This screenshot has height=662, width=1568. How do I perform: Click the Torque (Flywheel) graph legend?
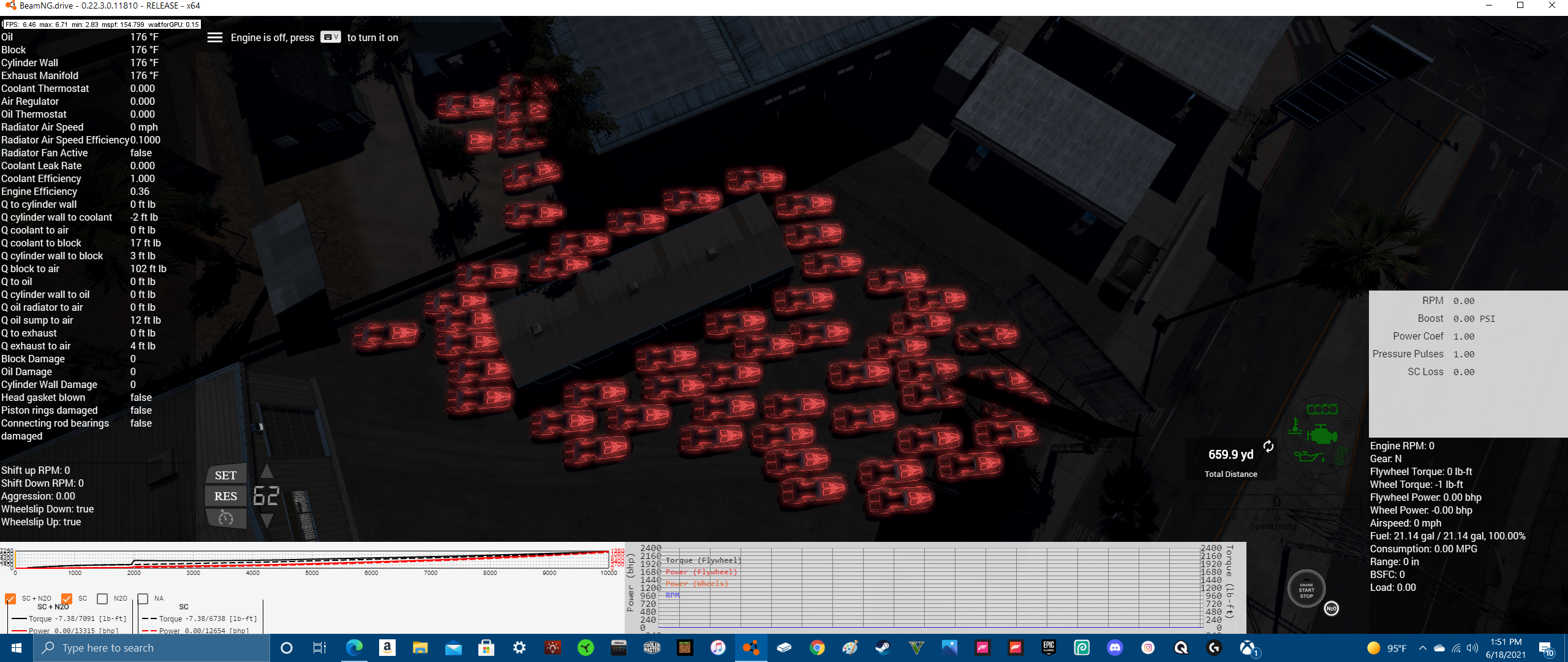703,560
